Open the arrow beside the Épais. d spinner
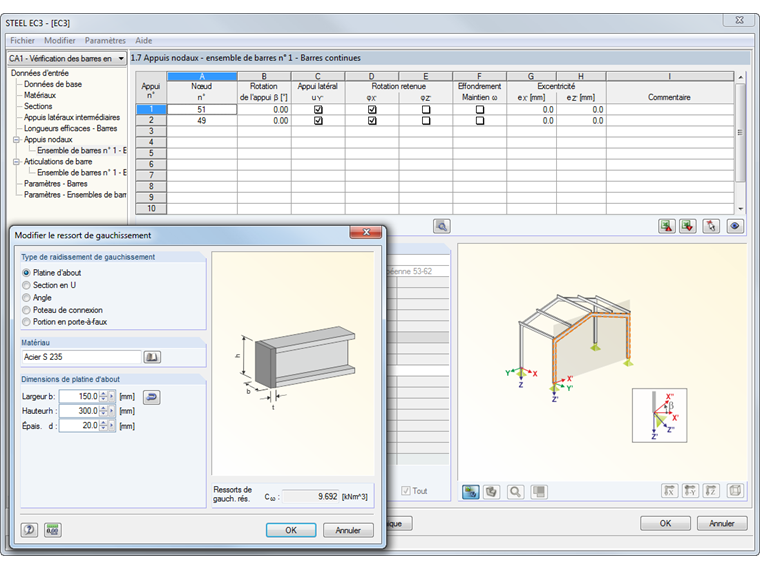This screenshot has width=760, height=570. coord(111,426)
